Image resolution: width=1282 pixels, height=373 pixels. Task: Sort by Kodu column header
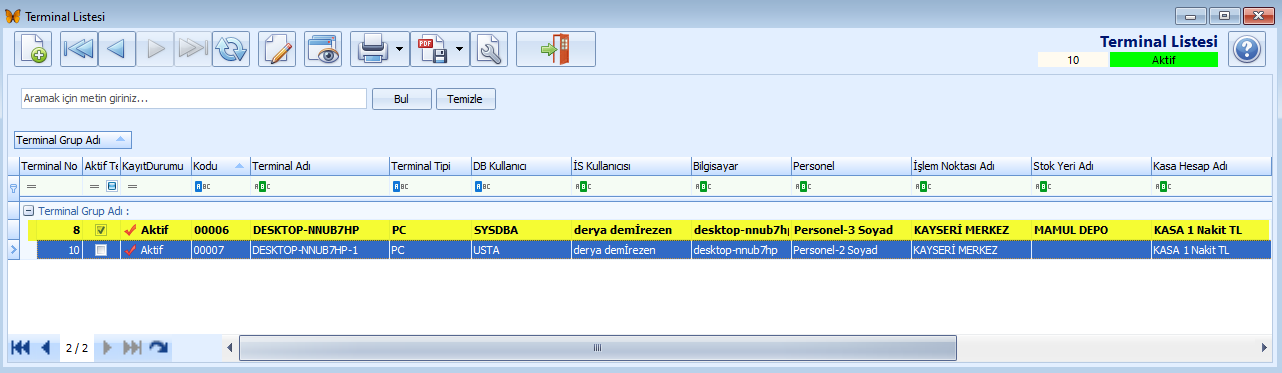point(220,165)
